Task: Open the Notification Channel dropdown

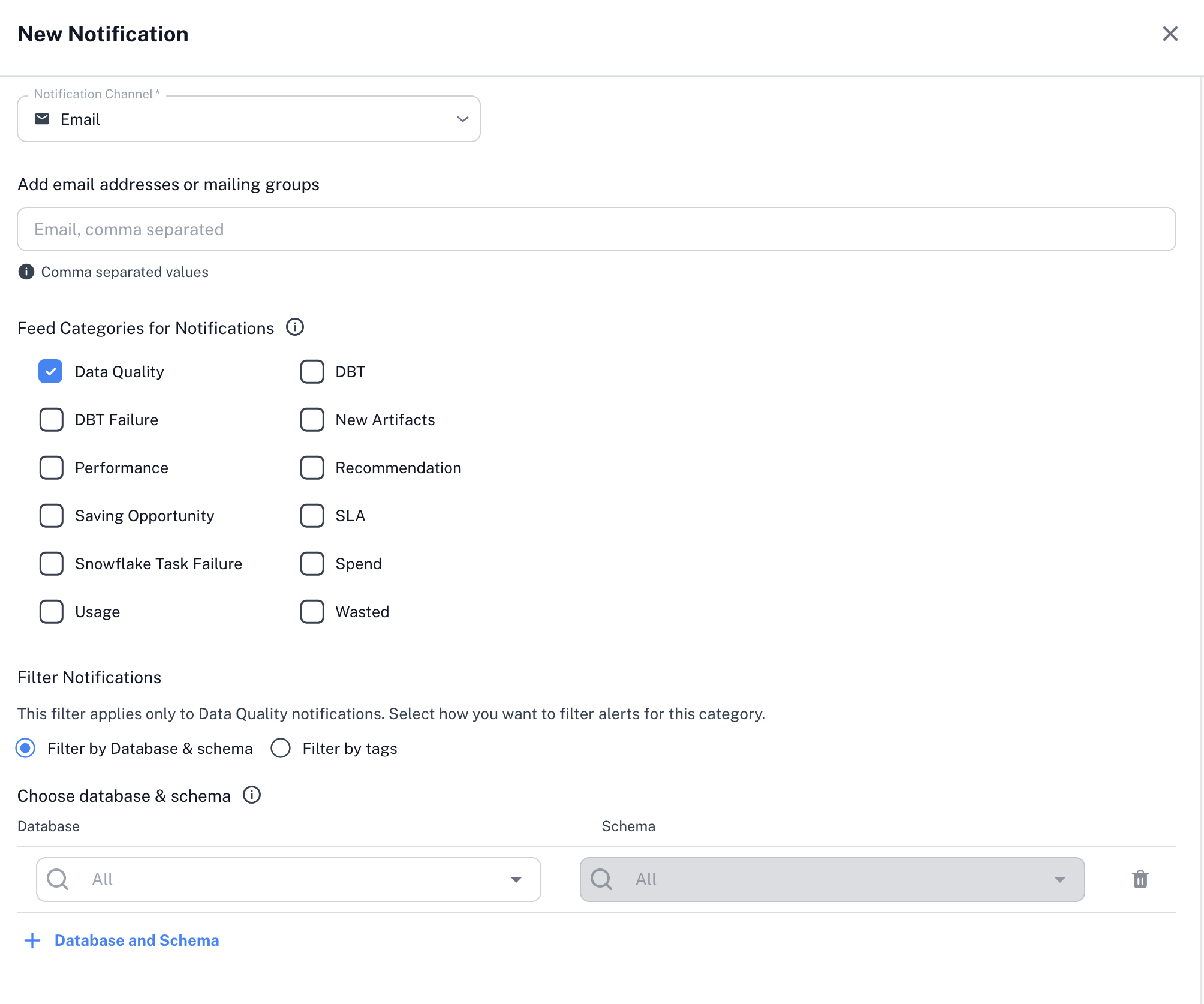Action: coord(462,119)
